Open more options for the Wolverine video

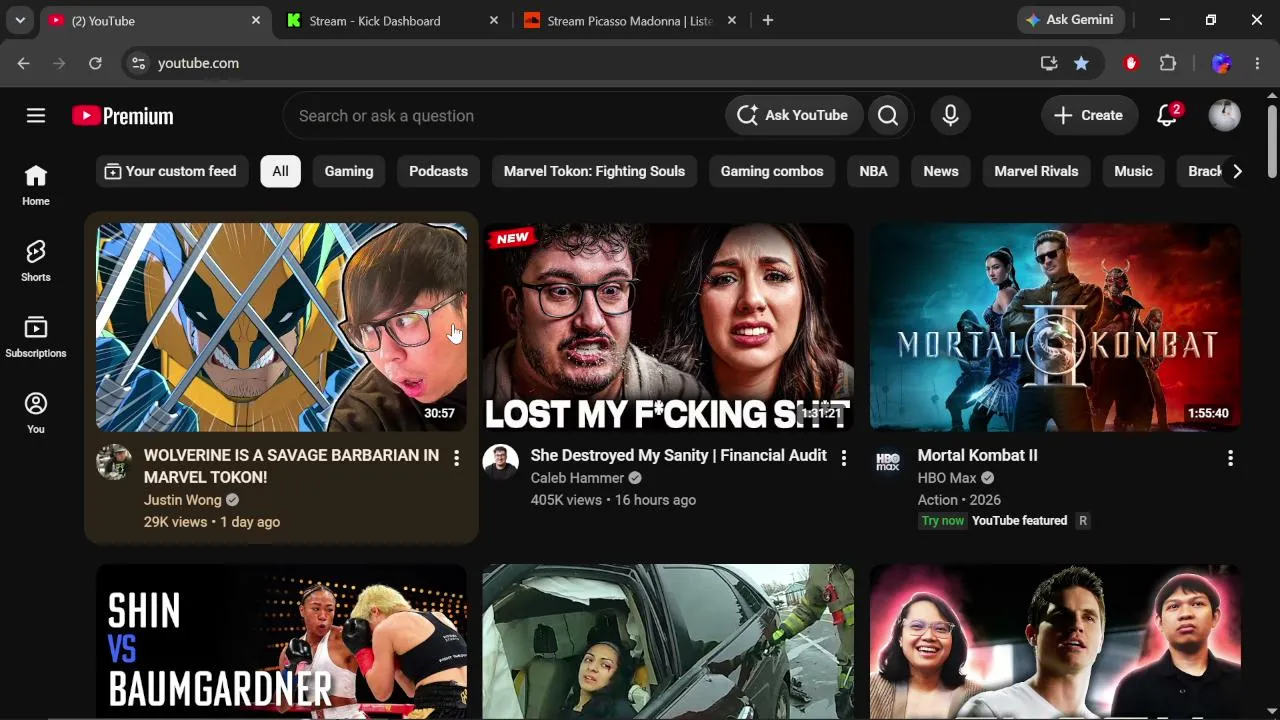456,458
